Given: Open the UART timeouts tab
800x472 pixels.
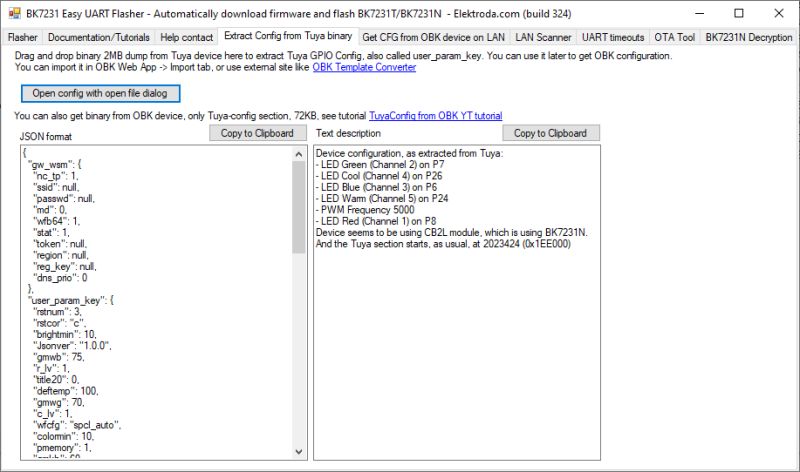Looking at the screenshot, I should coord(613,37).
